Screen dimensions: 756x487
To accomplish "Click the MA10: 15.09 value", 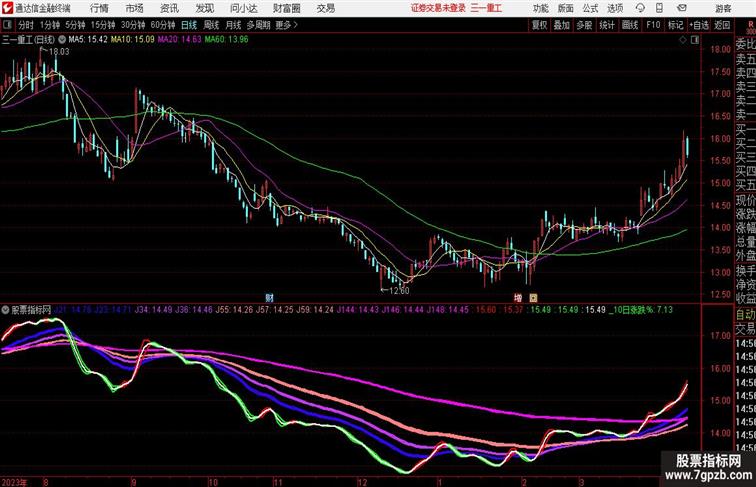I will 133,40.
